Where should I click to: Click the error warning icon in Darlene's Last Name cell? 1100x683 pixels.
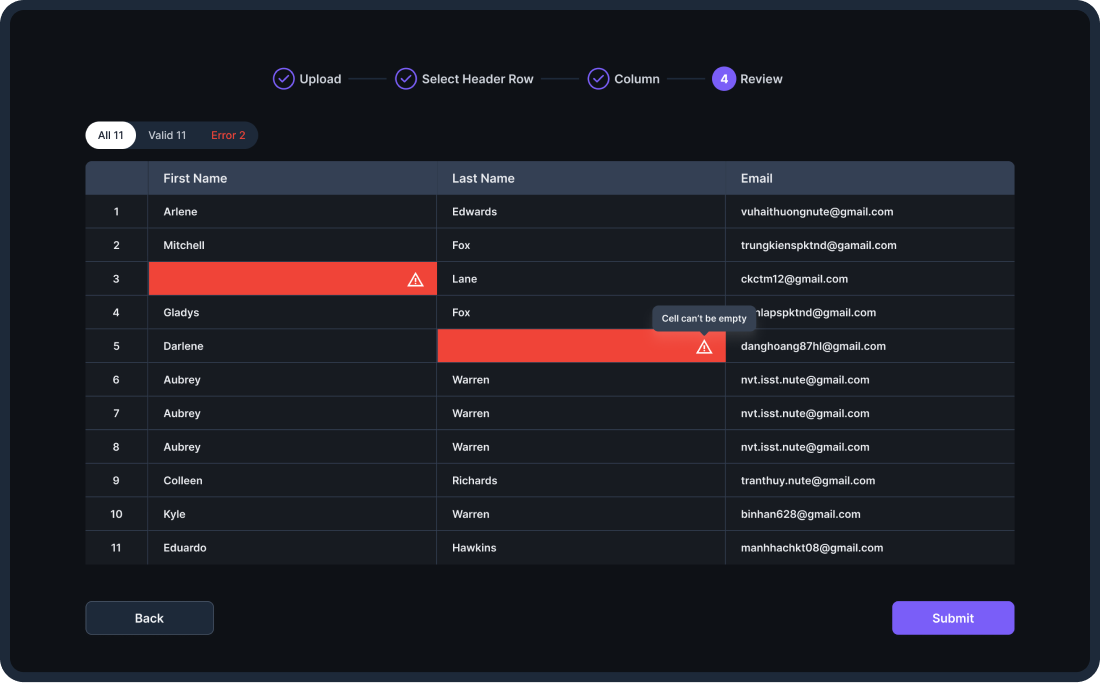pyautogui.click(x=704, y=346)
